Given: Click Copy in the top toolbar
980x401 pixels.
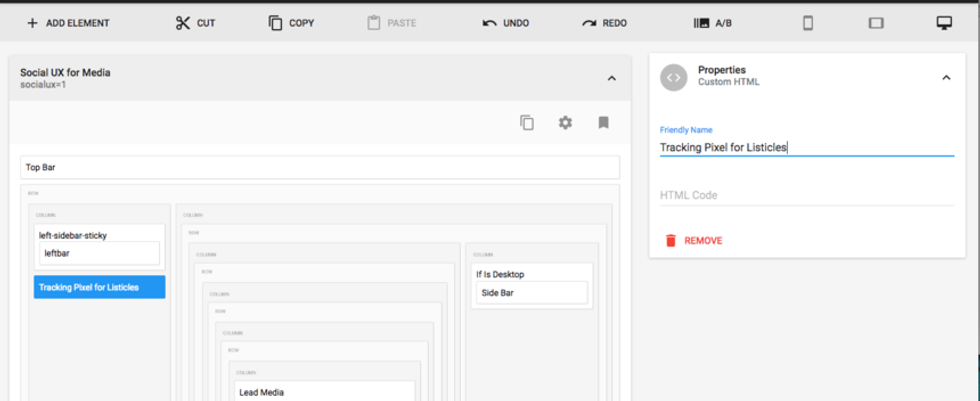Looking at the screenshot, I should (291, 23).
